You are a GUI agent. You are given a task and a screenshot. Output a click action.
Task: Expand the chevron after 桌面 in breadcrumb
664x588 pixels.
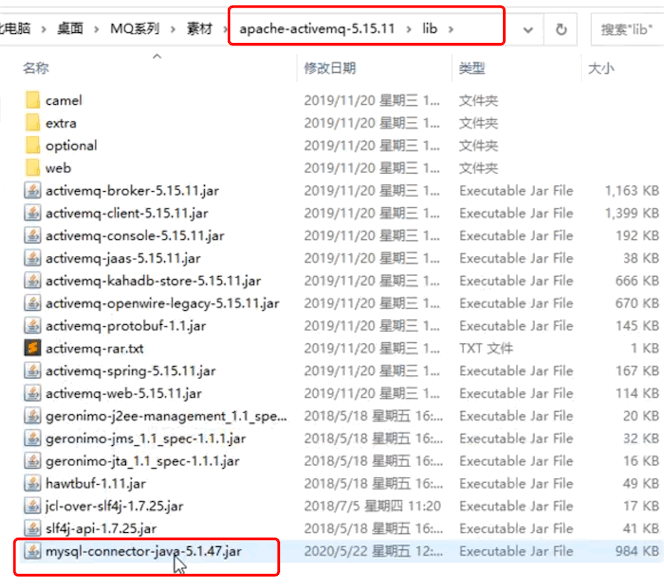pyautogui.click(x=97, y=29)
